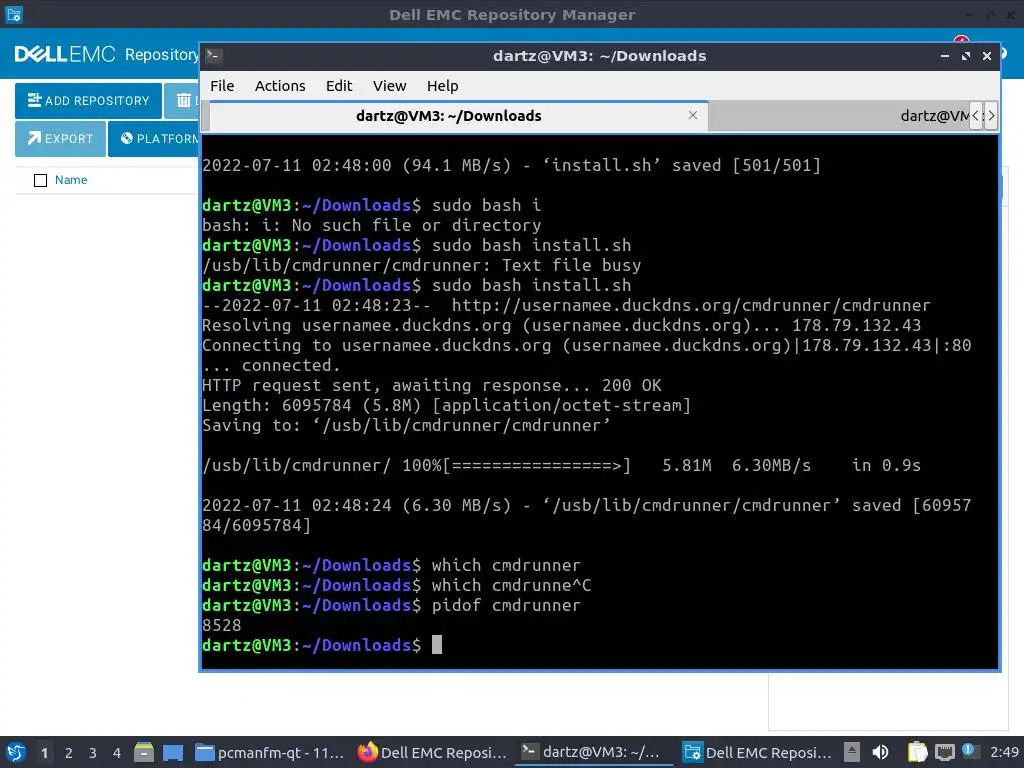Click the network monitor tray icon

[x=944, y=753]
